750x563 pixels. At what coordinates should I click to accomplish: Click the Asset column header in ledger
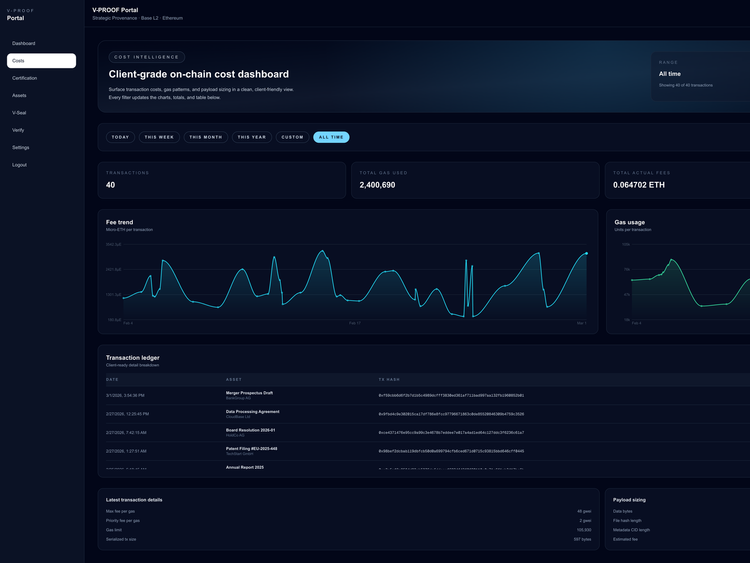(x=233, y=380)
